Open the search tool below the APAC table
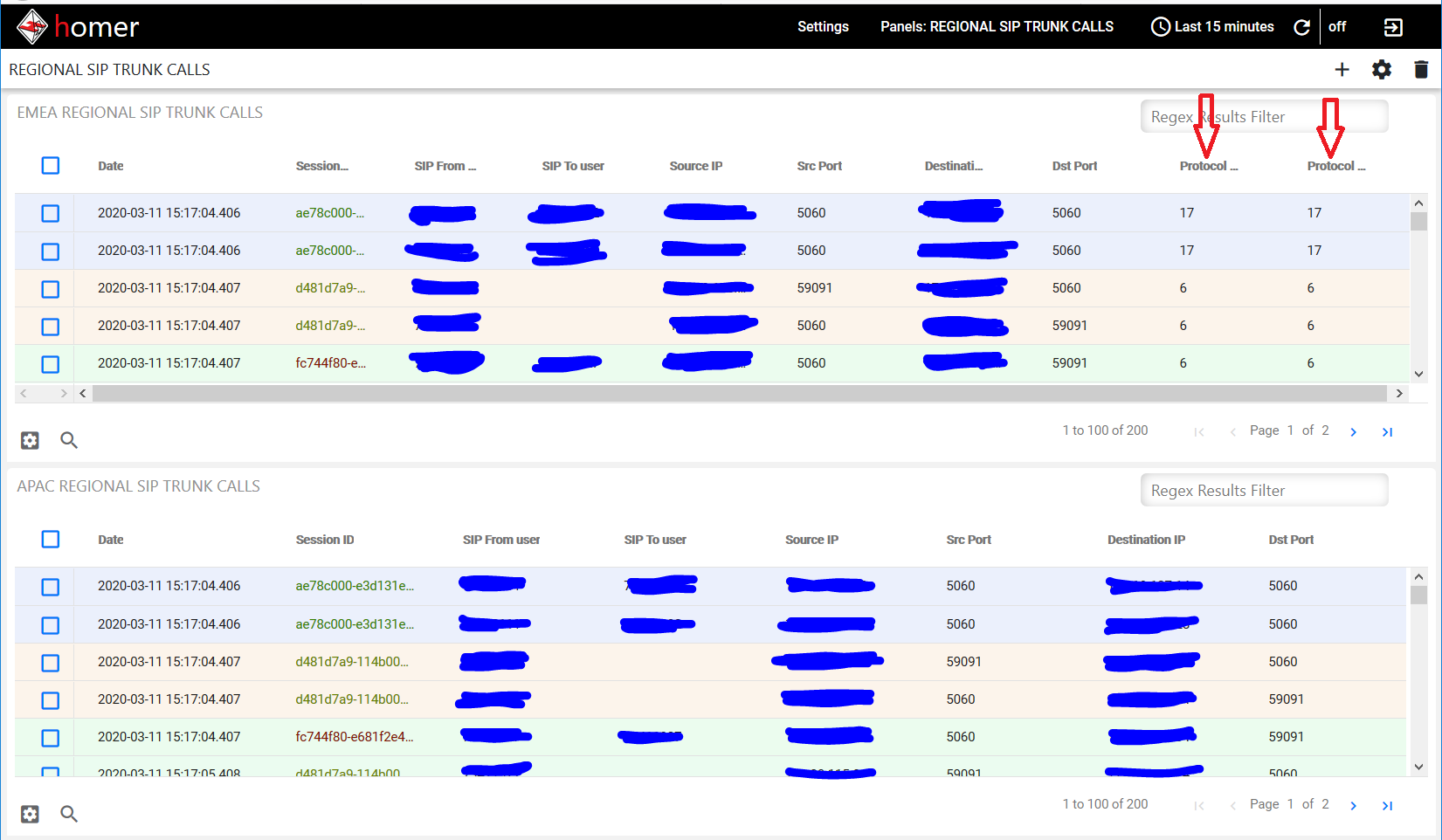Image resolution: width=1442 pixels, height=840 pixels. [x=69, y=814]
